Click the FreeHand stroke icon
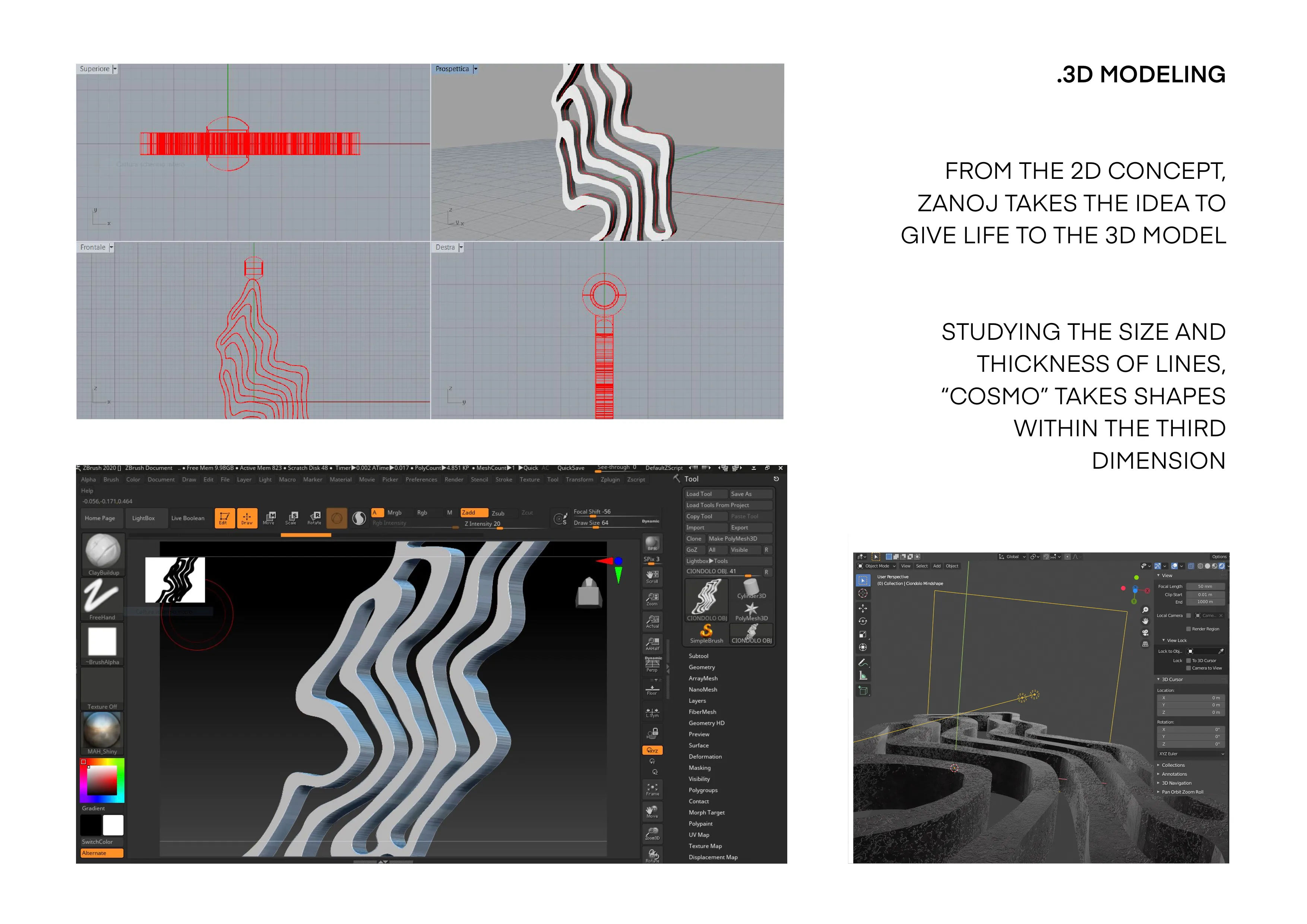The height and width of the screenshot is (924, 1307). coord(102,595)
